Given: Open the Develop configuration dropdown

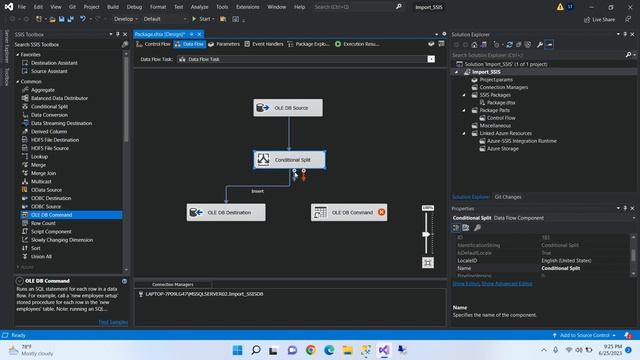Looking at the screenshot, I should [x=125, y=19].
